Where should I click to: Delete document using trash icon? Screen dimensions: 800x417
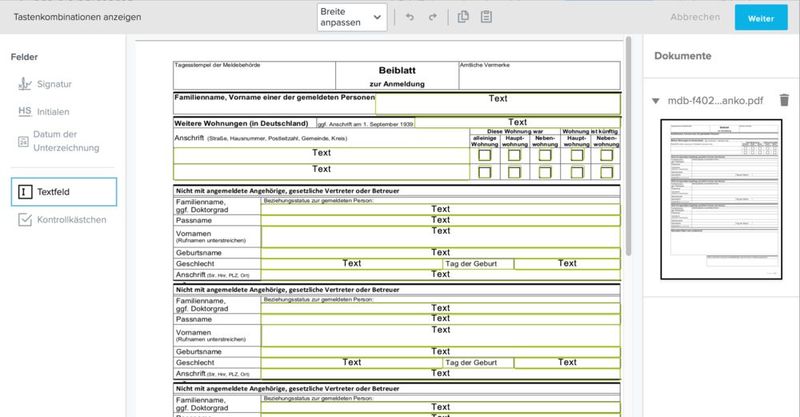pos(784,100)
